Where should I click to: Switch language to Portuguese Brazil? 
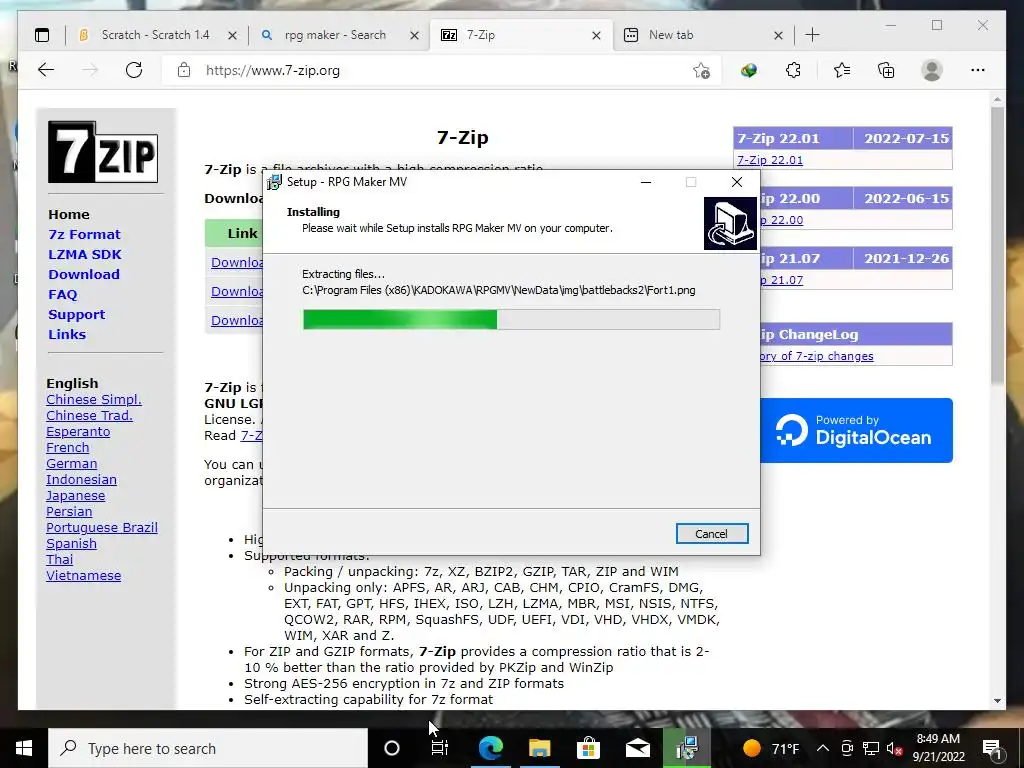coord(101,528)
